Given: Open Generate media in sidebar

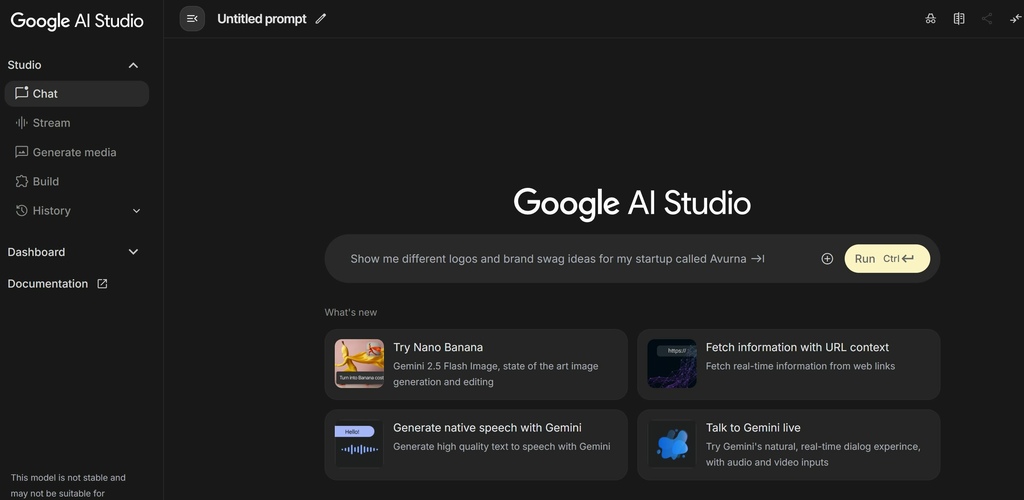Looking at the screenshot, I should coord(76,152).
